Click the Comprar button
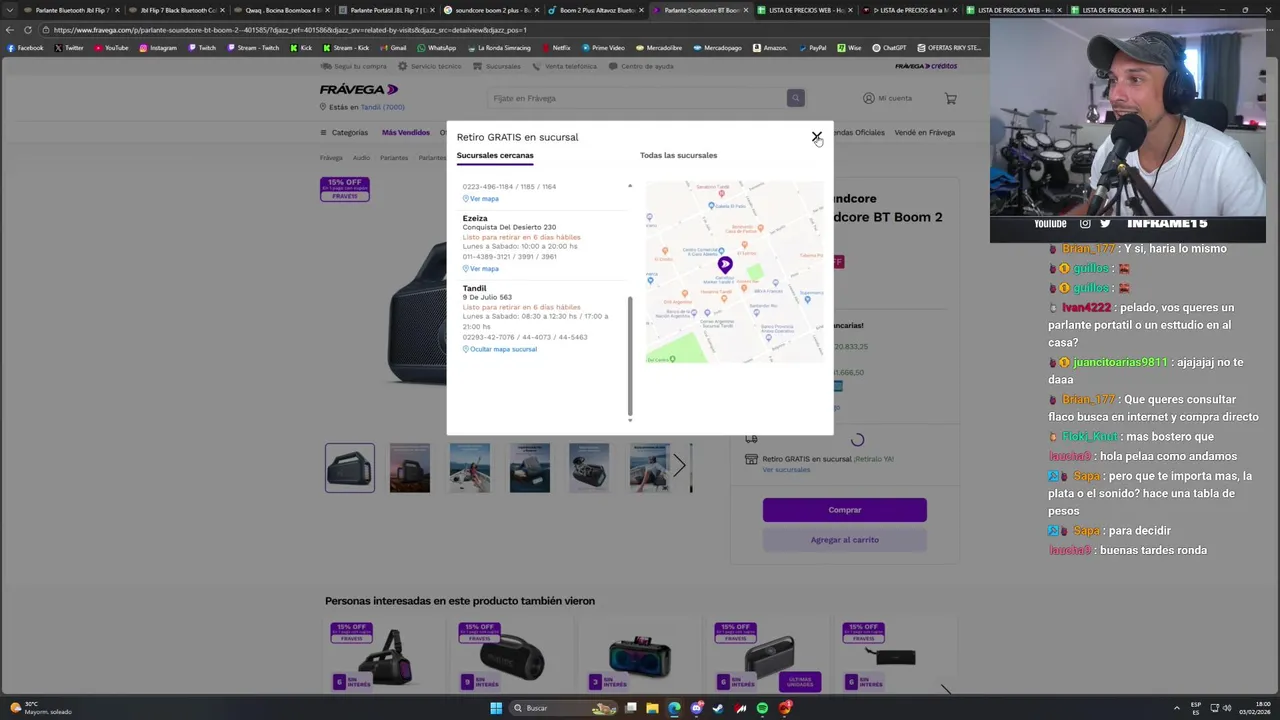 [x=844, y=510]
